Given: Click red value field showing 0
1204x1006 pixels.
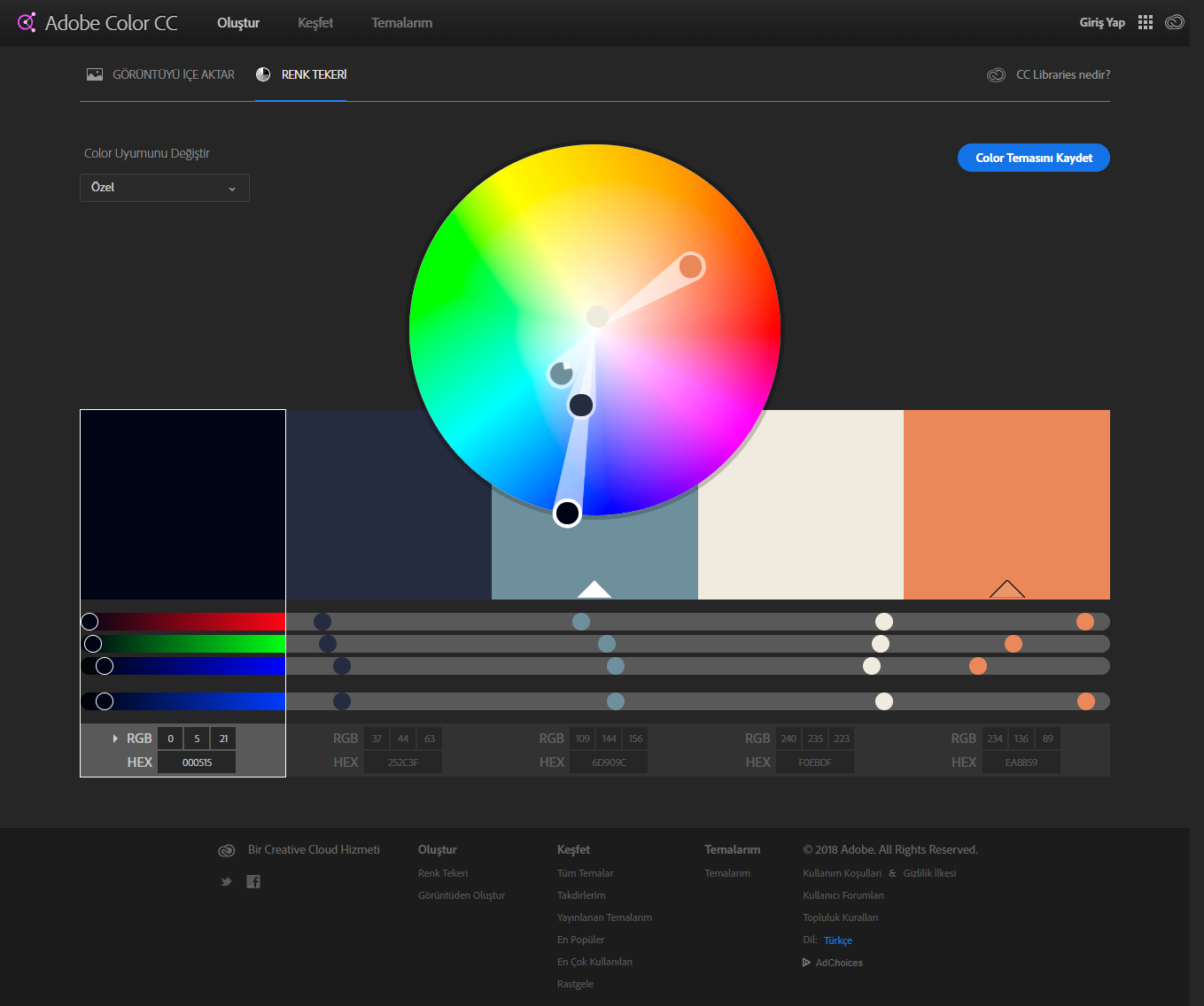Looking at the screenshot, I should pyautogui.click(x=170, y=739).
